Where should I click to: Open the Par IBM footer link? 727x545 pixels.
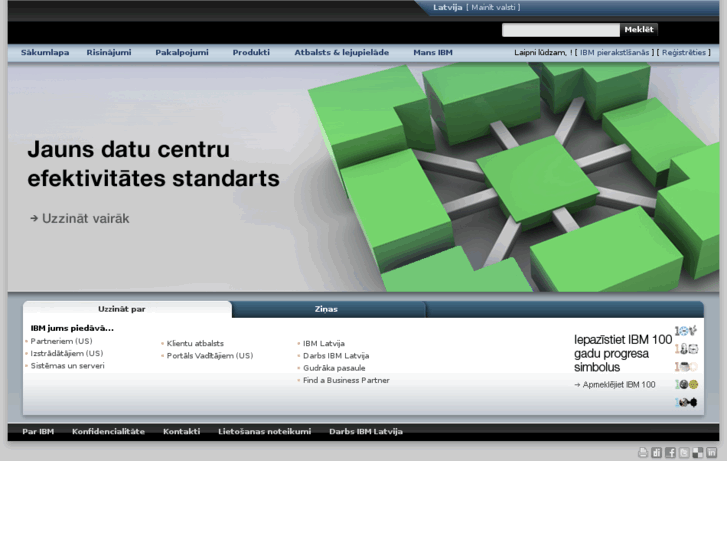pyautogui.click(x=38, y=431)
